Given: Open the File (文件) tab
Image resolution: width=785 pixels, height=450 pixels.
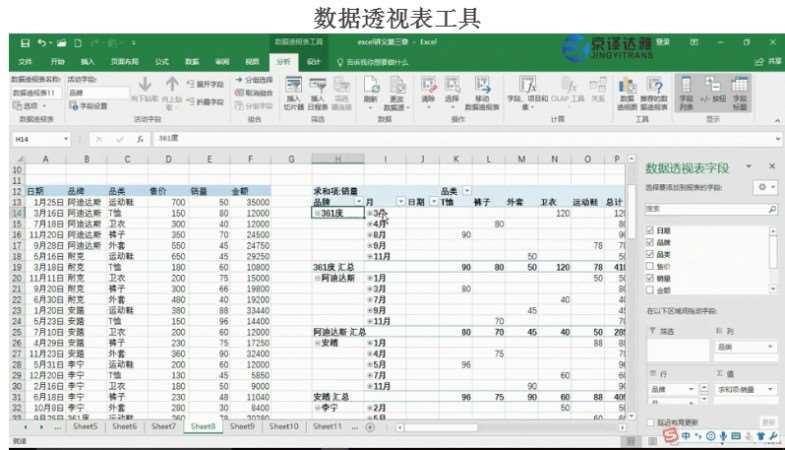Looking at the screenshot, I should [25, 62].
